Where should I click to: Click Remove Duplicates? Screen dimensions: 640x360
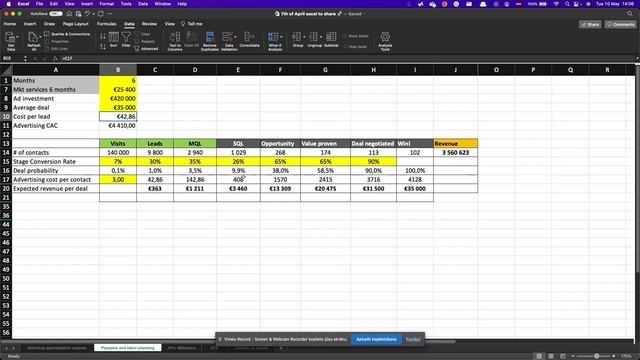210,41
